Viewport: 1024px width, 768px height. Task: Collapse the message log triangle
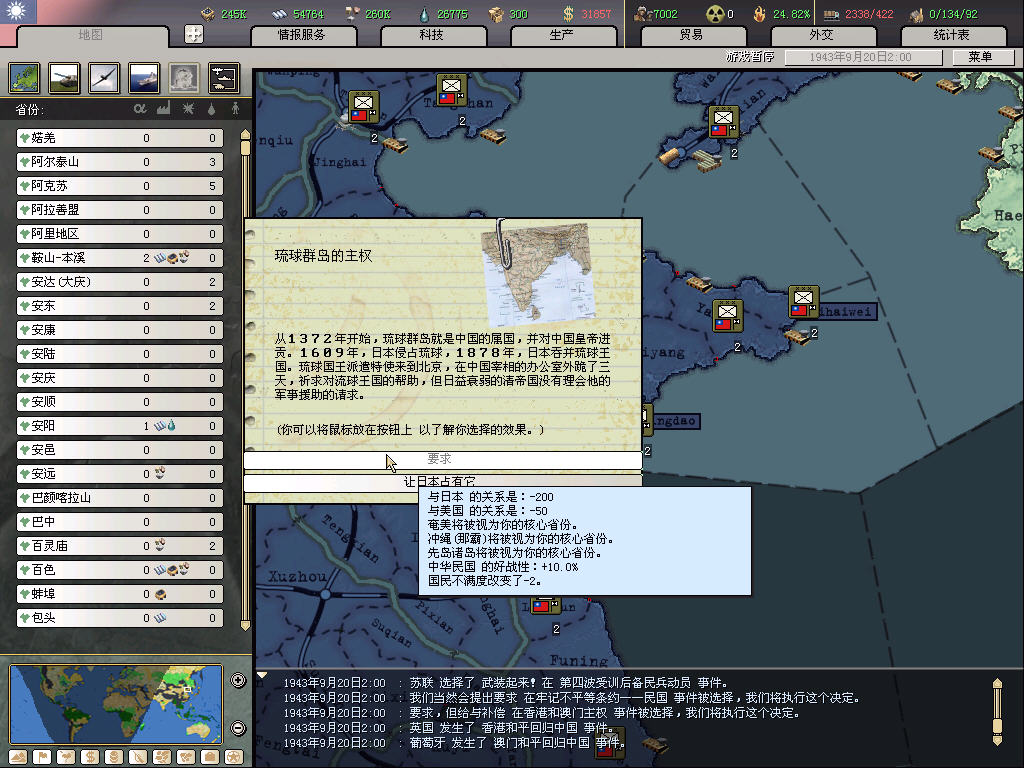point(262,675)
